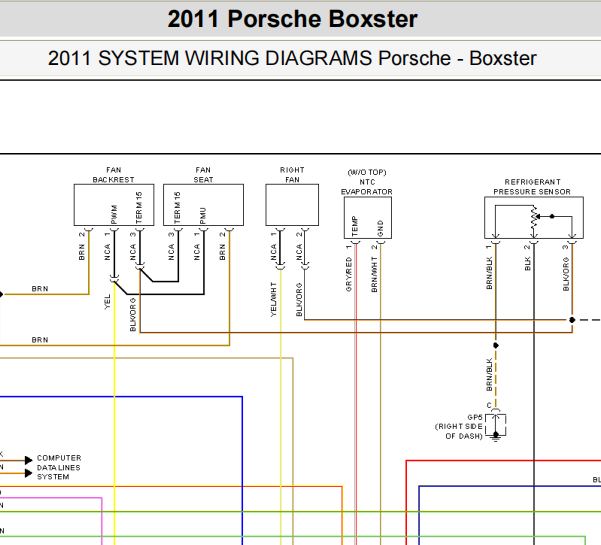Image resolution: width=601 pixels, height=545 pixels.
Task: Select the BRN/WHT wire label
Action: (x=374, y=274)
